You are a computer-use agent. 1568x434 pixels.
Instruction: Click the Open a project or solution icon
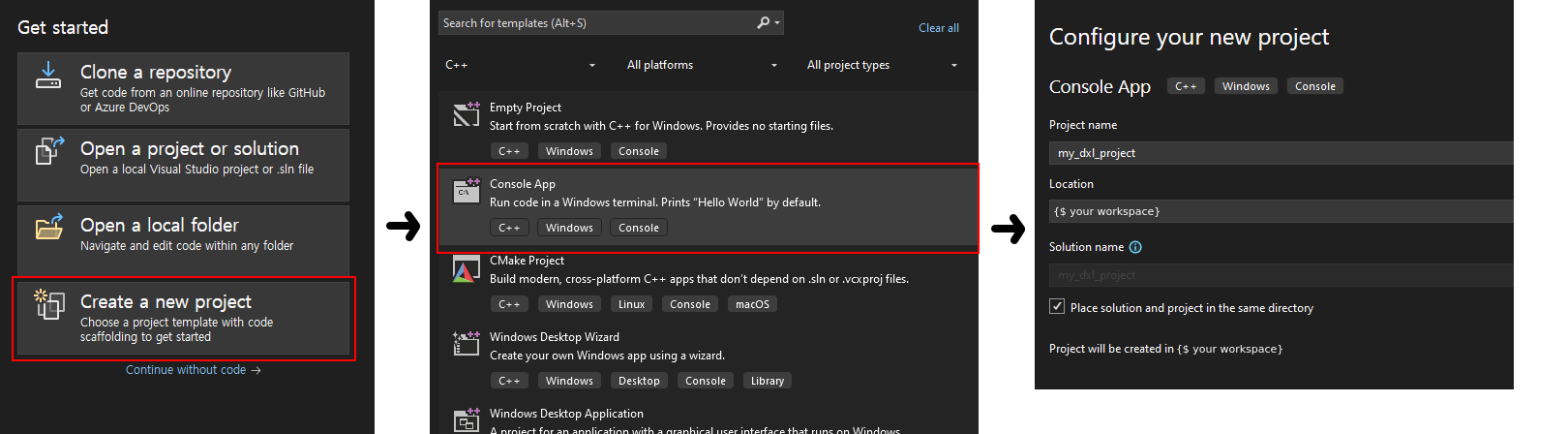click(48, 151)
